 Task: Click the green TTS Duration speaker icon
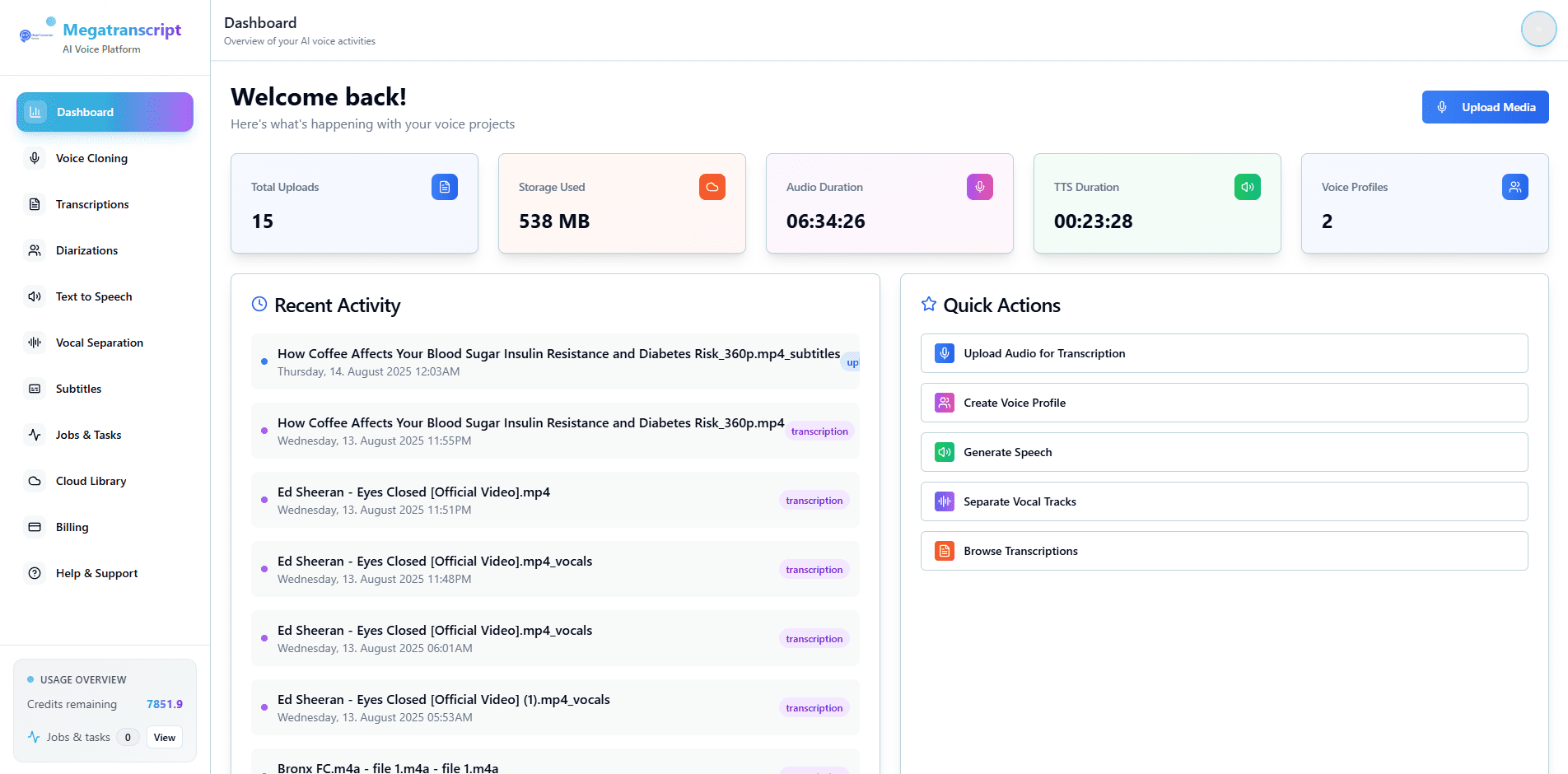pos(1247,187)
